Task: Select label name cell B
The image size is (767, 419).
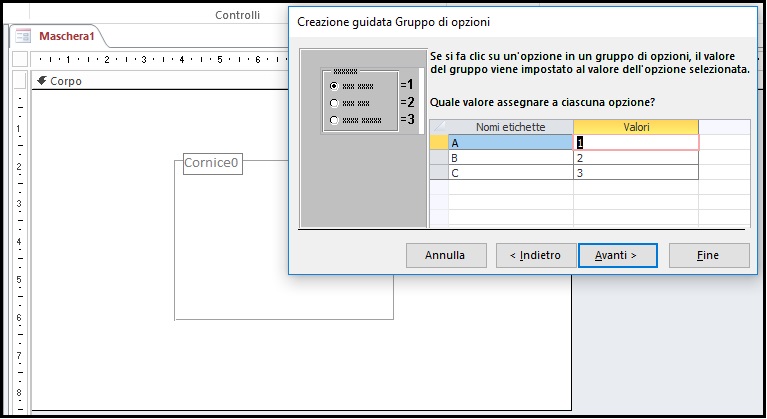Action: (511, 157)
